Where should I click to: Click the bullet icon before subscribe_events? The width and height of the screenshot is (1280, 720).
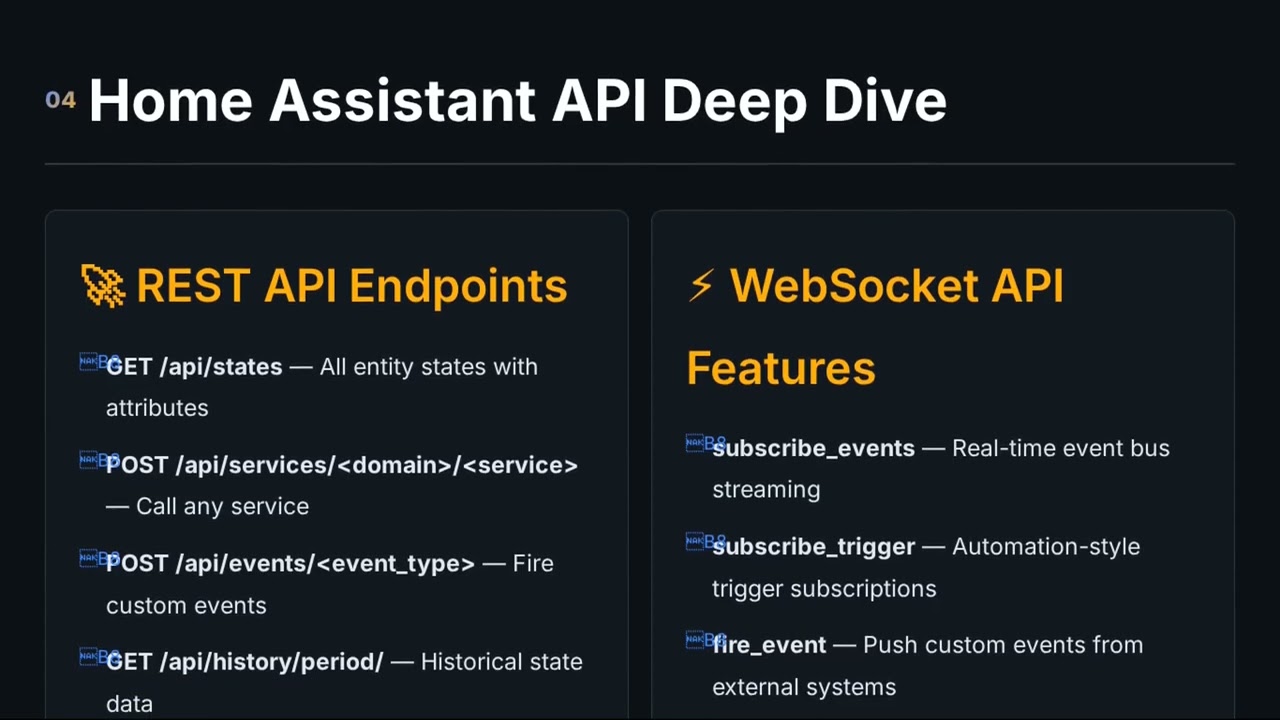coord(700,444)
